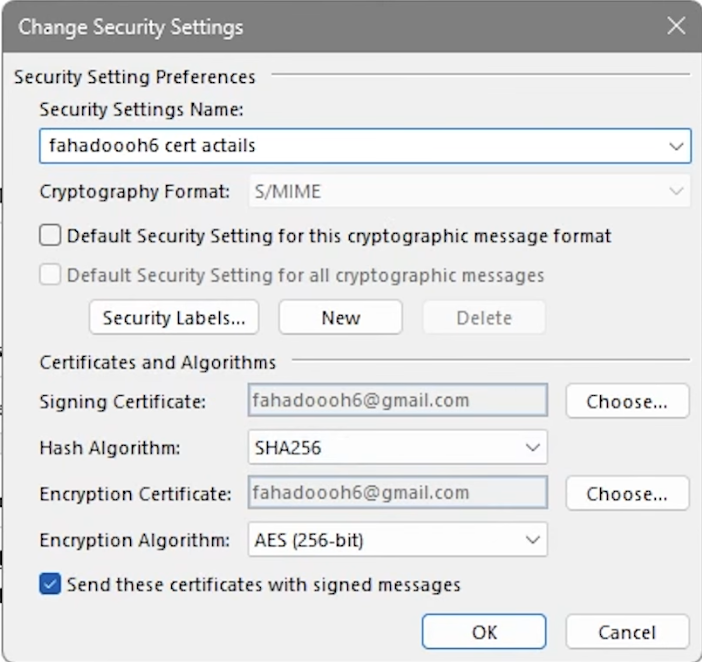Viewport: 702px width, 662px height.
Task: Enable default setting for this cryptographic message format
Action: (x=50, y=237)
